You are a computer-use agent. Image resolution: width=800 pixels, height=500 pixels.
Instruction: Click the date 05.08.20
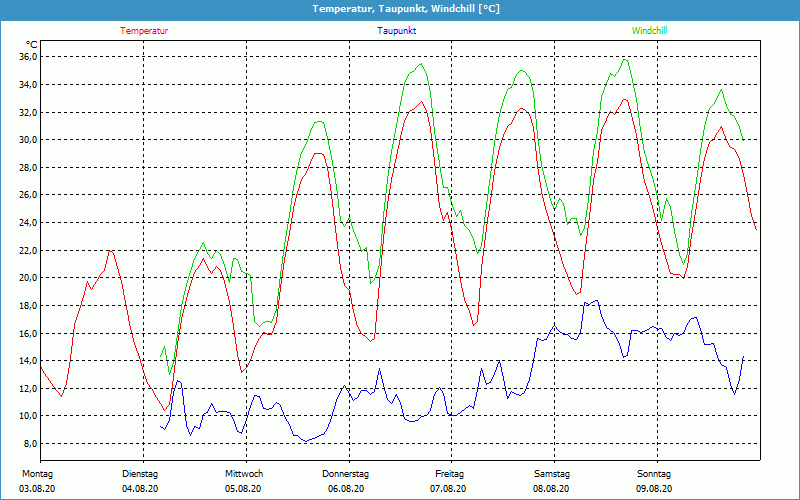click(x=243, y=489)
